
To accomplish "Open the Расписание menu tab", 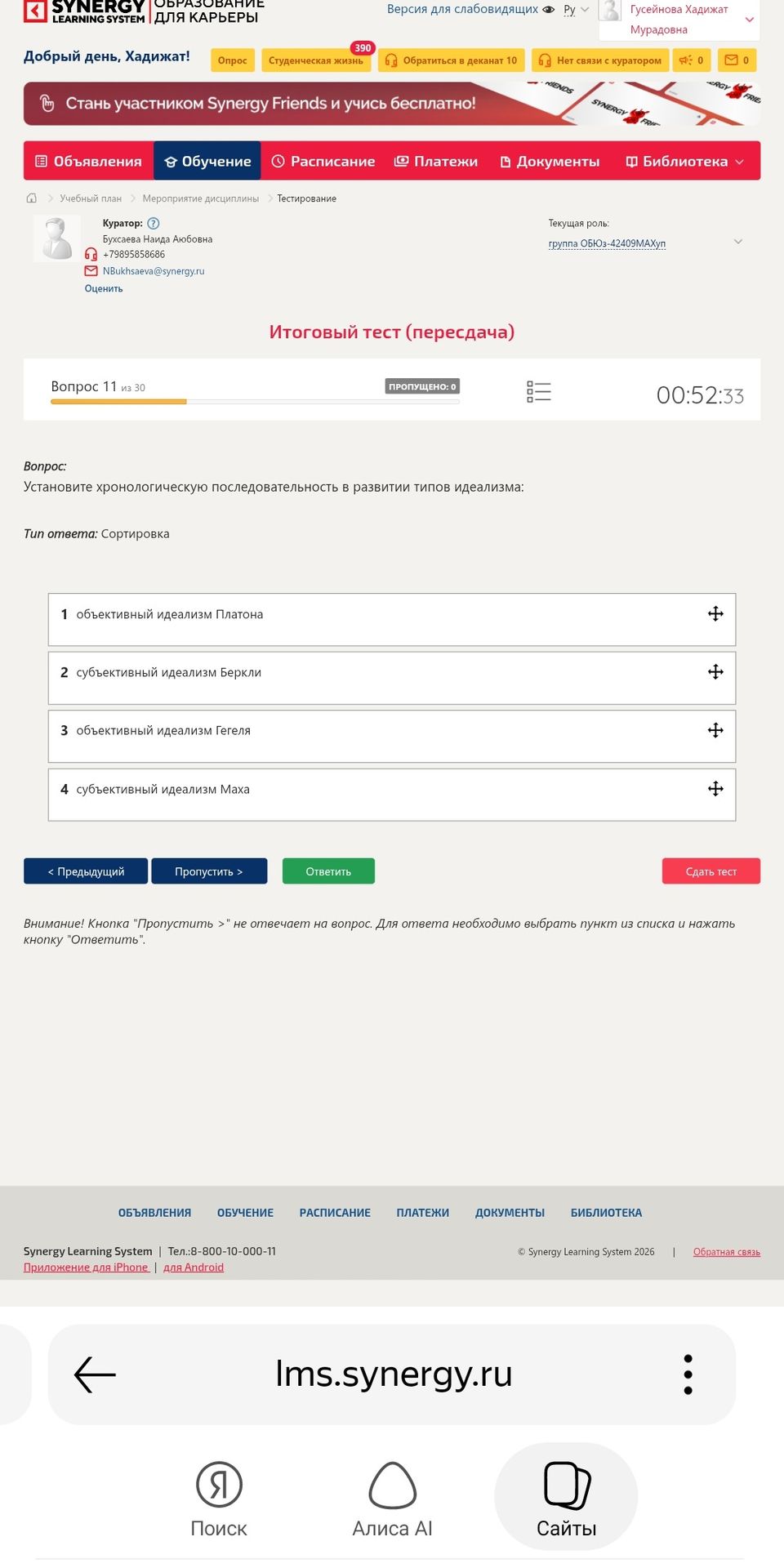I will pos(323,161).
